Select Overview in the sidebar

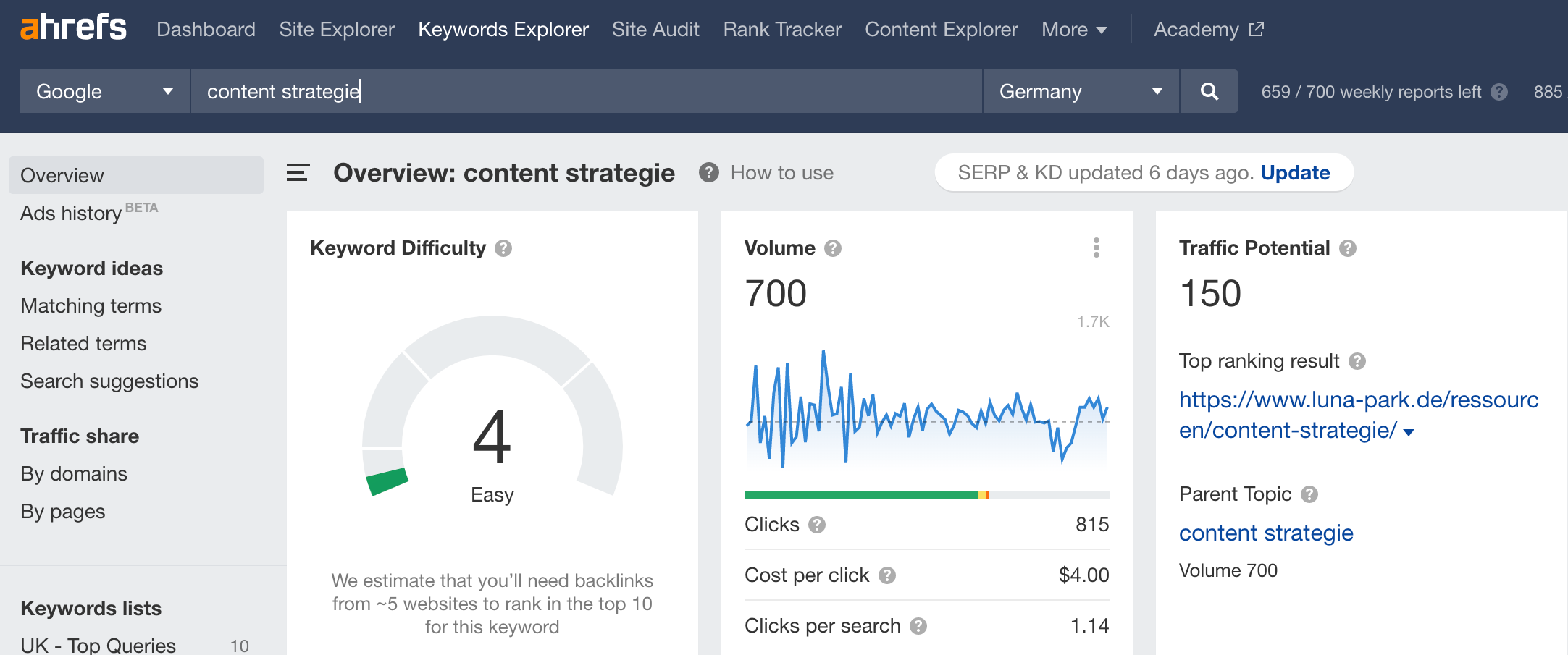136,175
